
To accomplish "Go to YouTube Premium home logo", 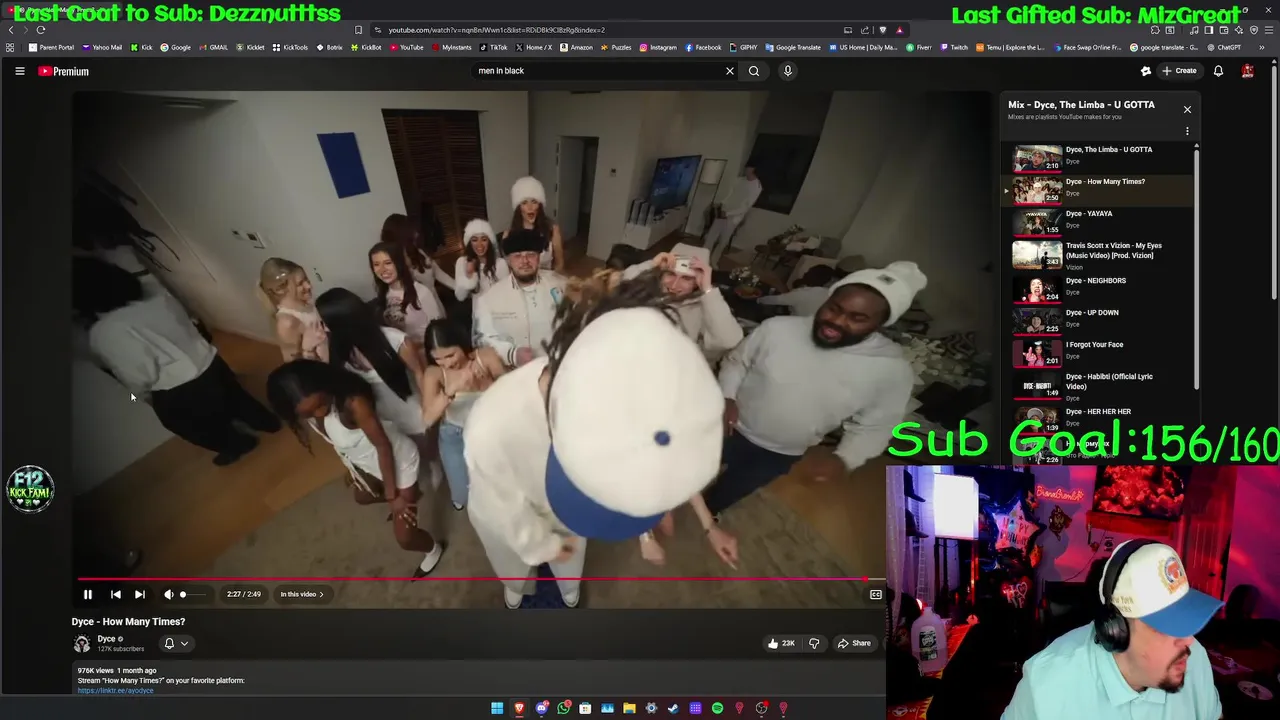I will (x=64, y=71).
